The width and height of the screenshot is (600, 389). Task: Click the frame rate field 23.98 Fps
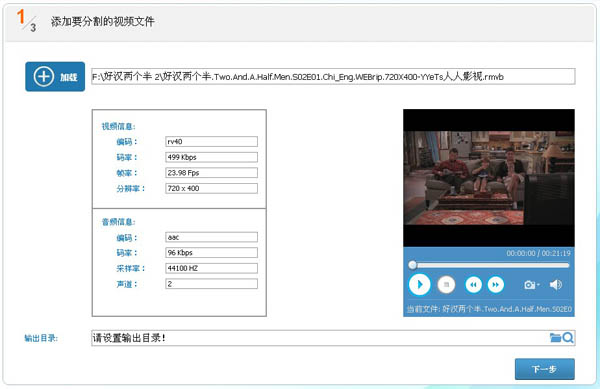point(211,173)
